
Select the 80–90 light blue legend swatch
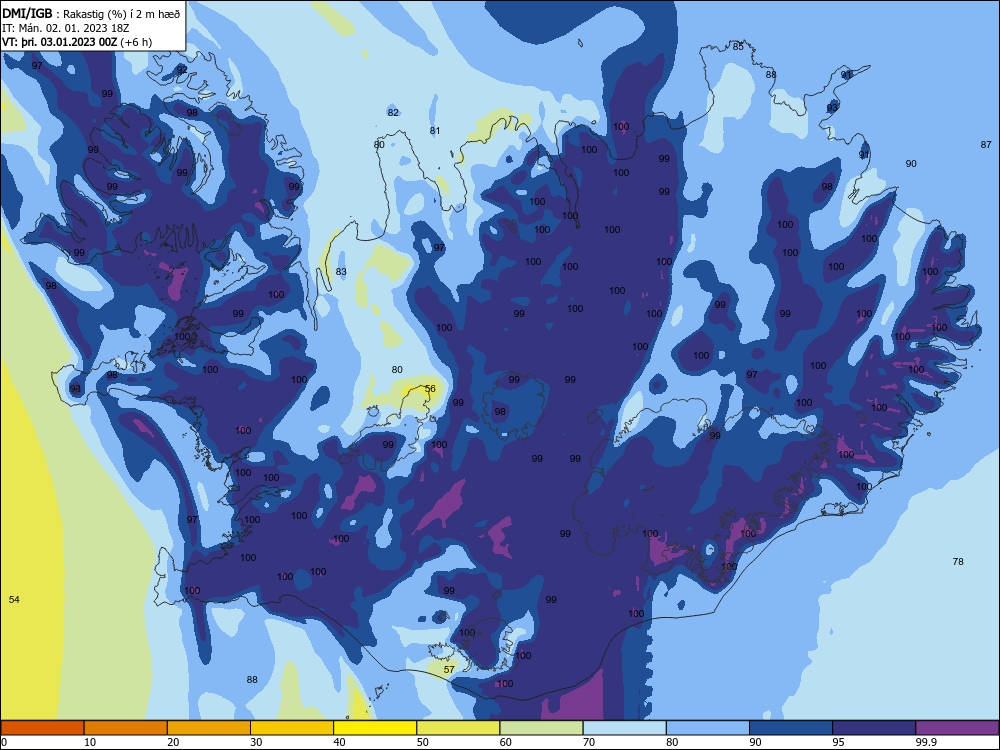tap(708, 728)
